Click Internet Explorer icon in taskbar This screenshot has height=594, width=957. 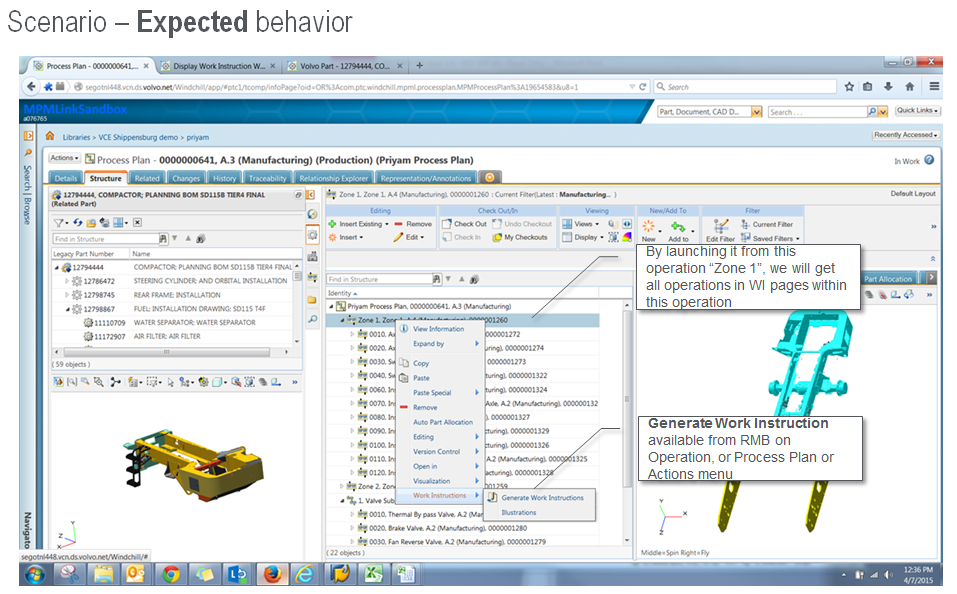click(304, 574)
